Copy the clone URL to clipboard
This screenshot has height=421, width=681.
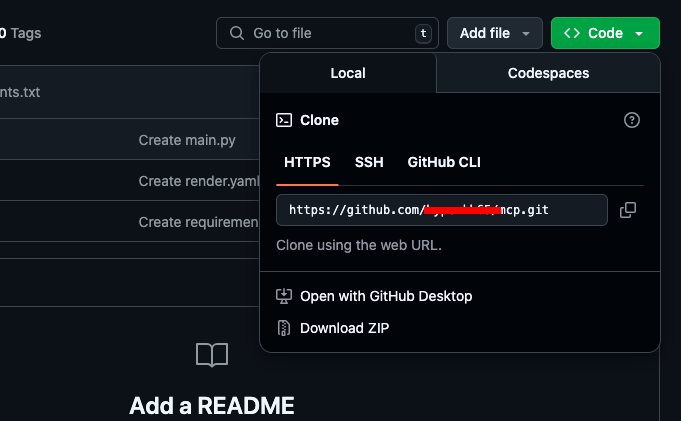pyautogui.click(x=628, y=210)
